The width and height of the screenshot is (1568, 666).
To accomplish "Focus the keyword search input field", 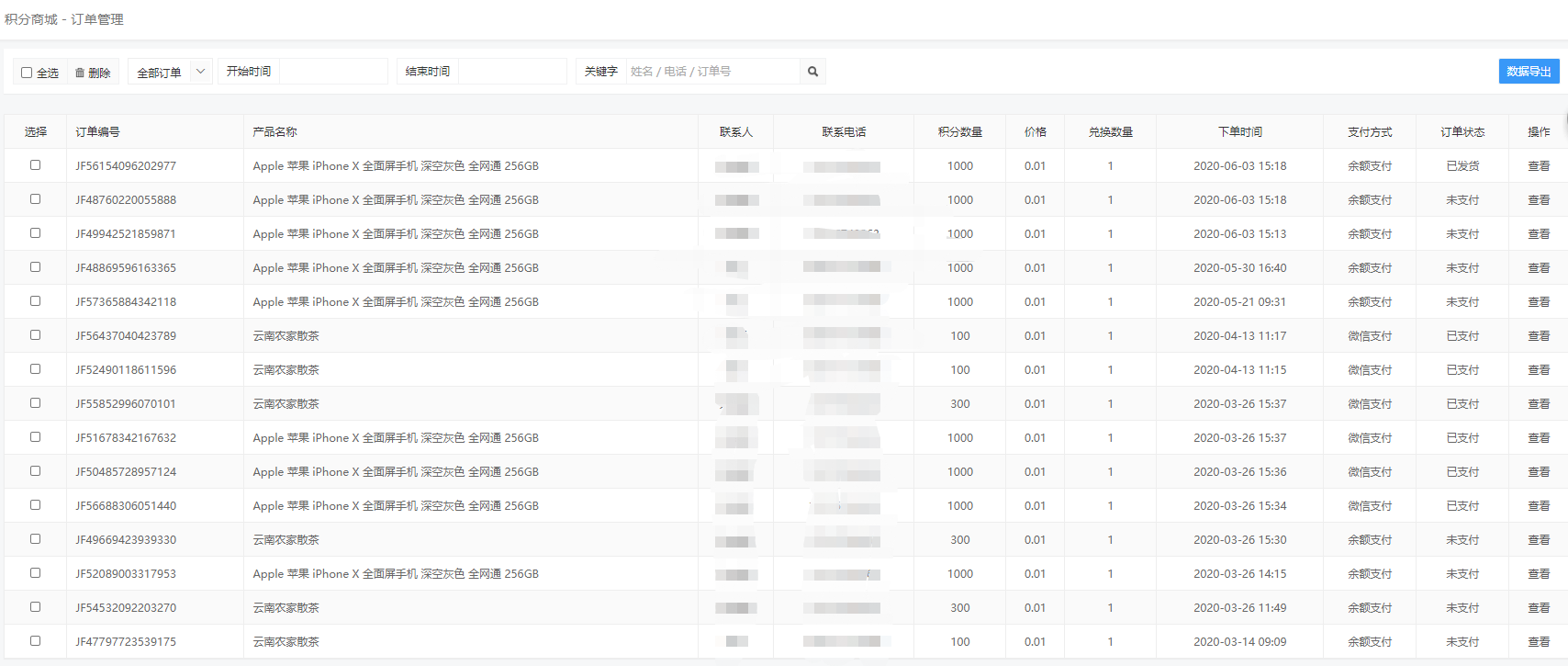I will pos(711,72).
